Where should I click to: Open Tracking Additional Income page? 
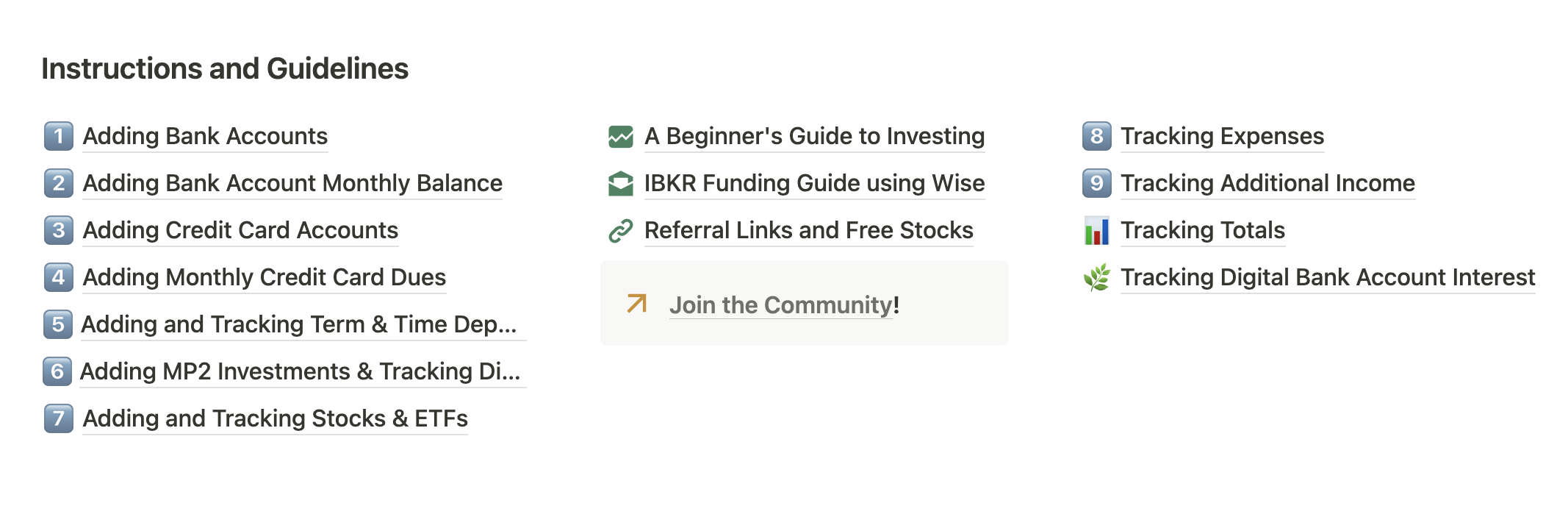click(x=1268, y=183)
